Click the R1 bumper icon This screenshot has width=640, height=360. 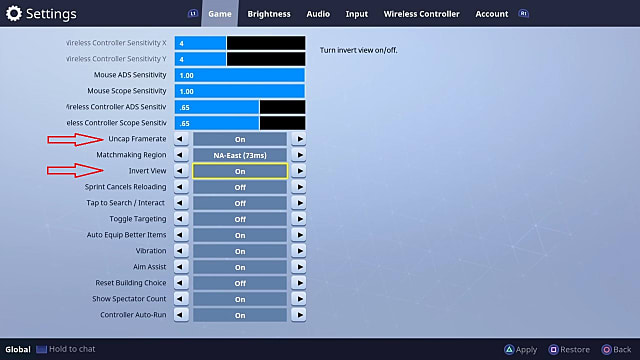point(523,14)
